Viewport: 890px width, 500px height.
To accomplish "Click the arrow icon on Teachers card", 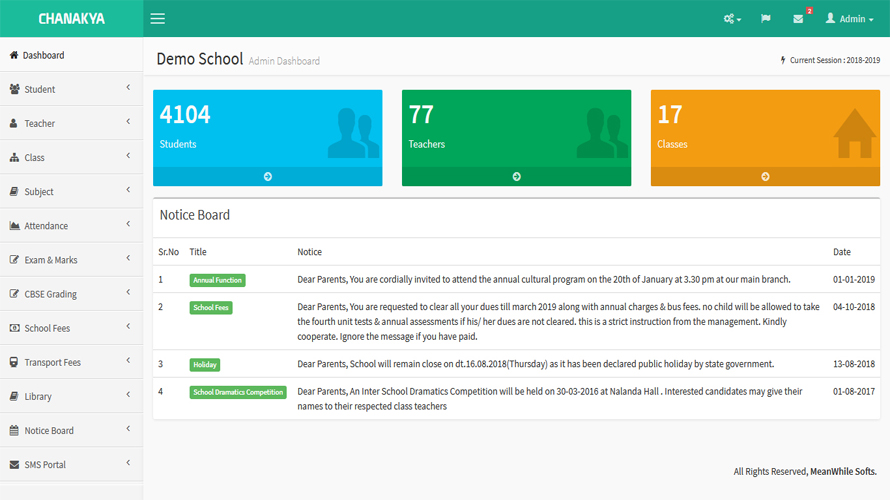I will (517, 177).
